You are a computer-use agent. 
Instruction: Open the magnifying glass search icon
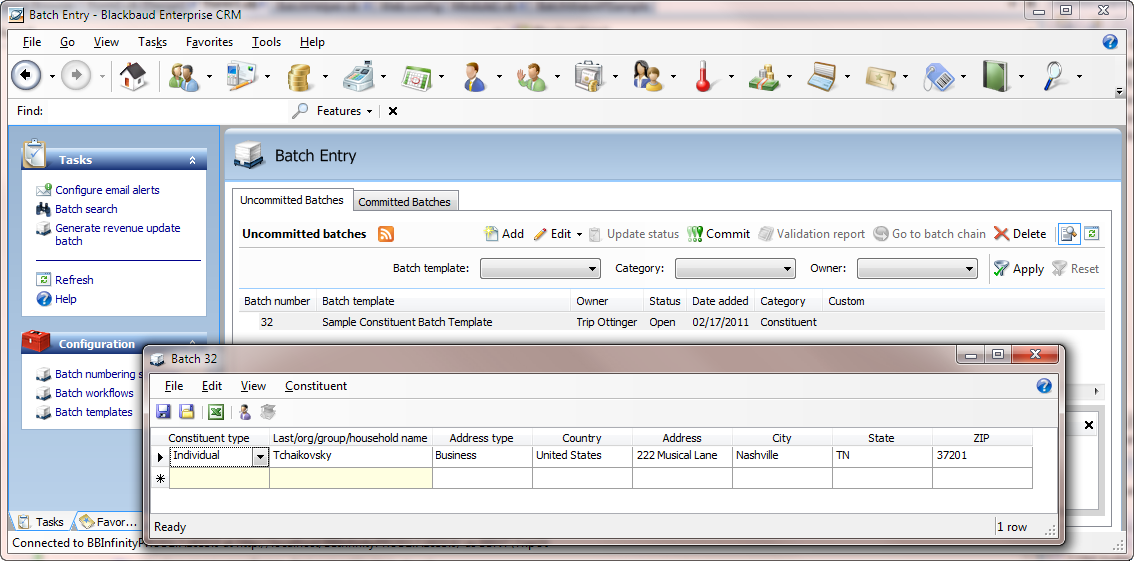click(x=1056, y=75)
